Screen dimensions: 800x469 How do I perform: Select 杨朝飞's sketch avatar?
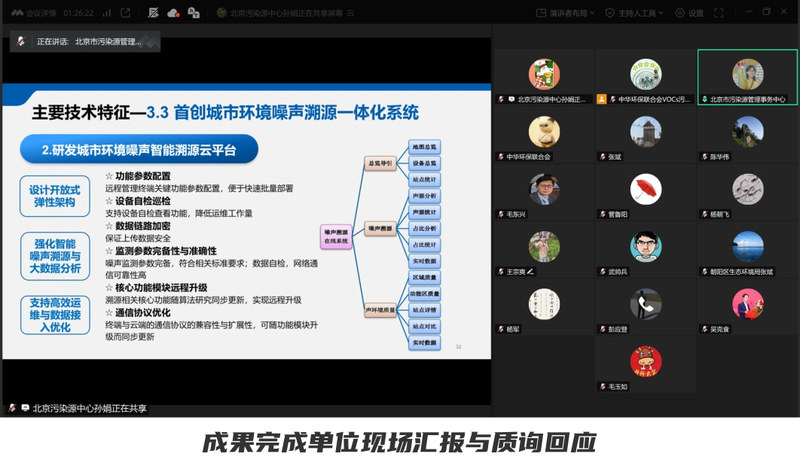(748, 189)
